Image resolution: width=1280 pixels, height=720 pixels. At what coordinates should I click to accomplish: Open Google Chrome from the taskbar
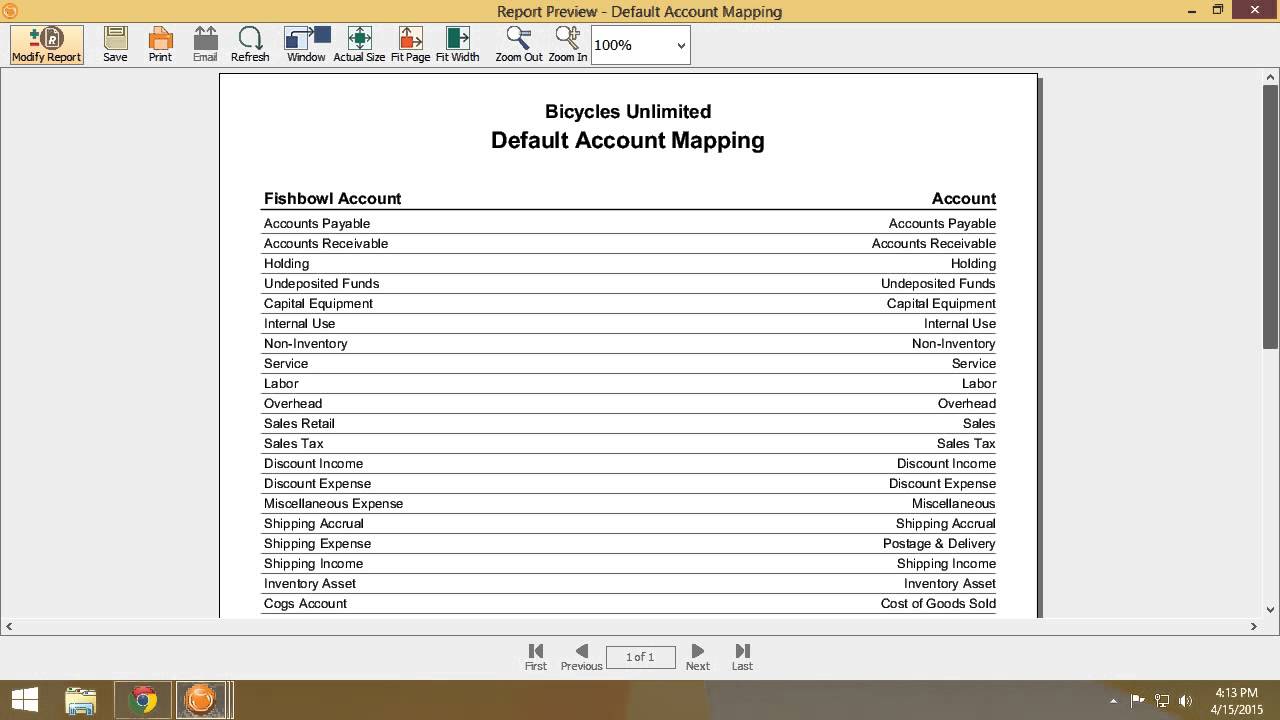pyautogui.click(x=142, y=700)
